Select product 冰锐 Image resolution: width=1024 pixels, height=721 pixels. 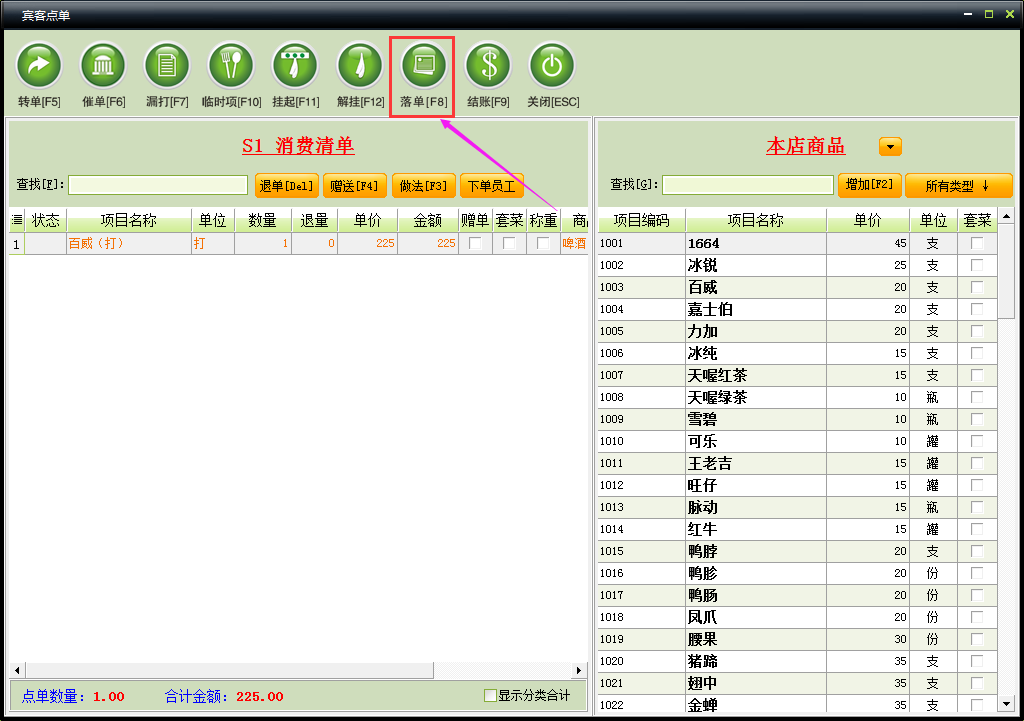tap(703, 265)
